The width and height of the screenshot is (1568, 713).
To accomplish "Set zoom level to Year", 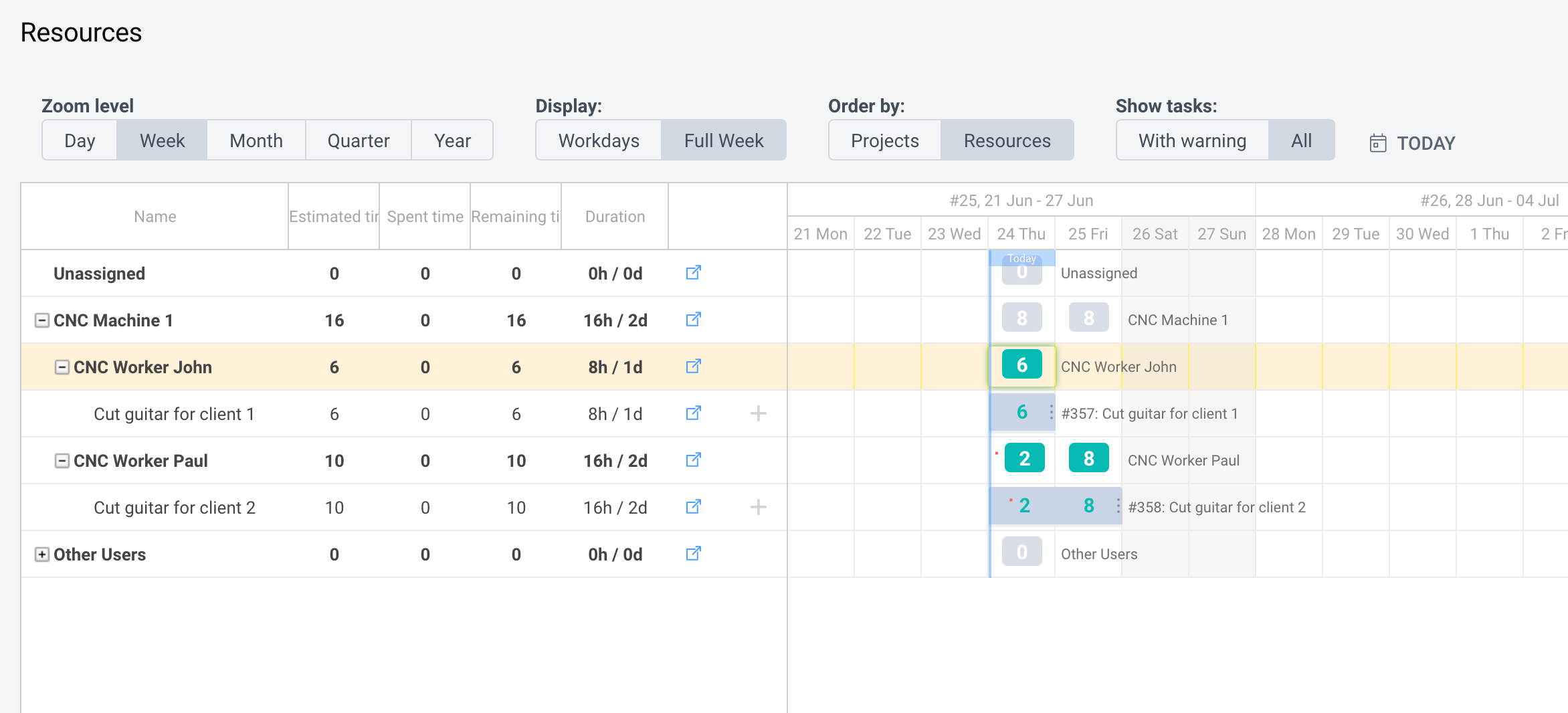I will pos(452,140).
